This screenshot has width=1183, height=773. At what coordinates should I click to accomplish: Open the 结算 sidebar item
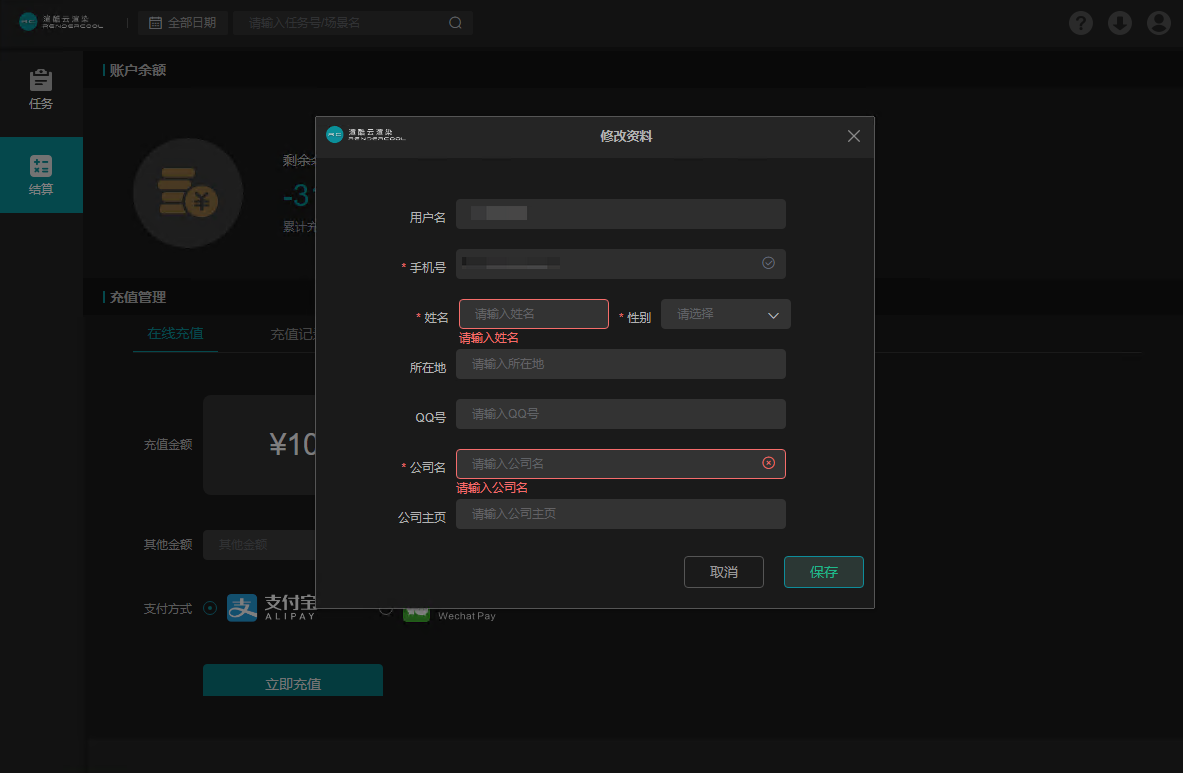(41, 175)
